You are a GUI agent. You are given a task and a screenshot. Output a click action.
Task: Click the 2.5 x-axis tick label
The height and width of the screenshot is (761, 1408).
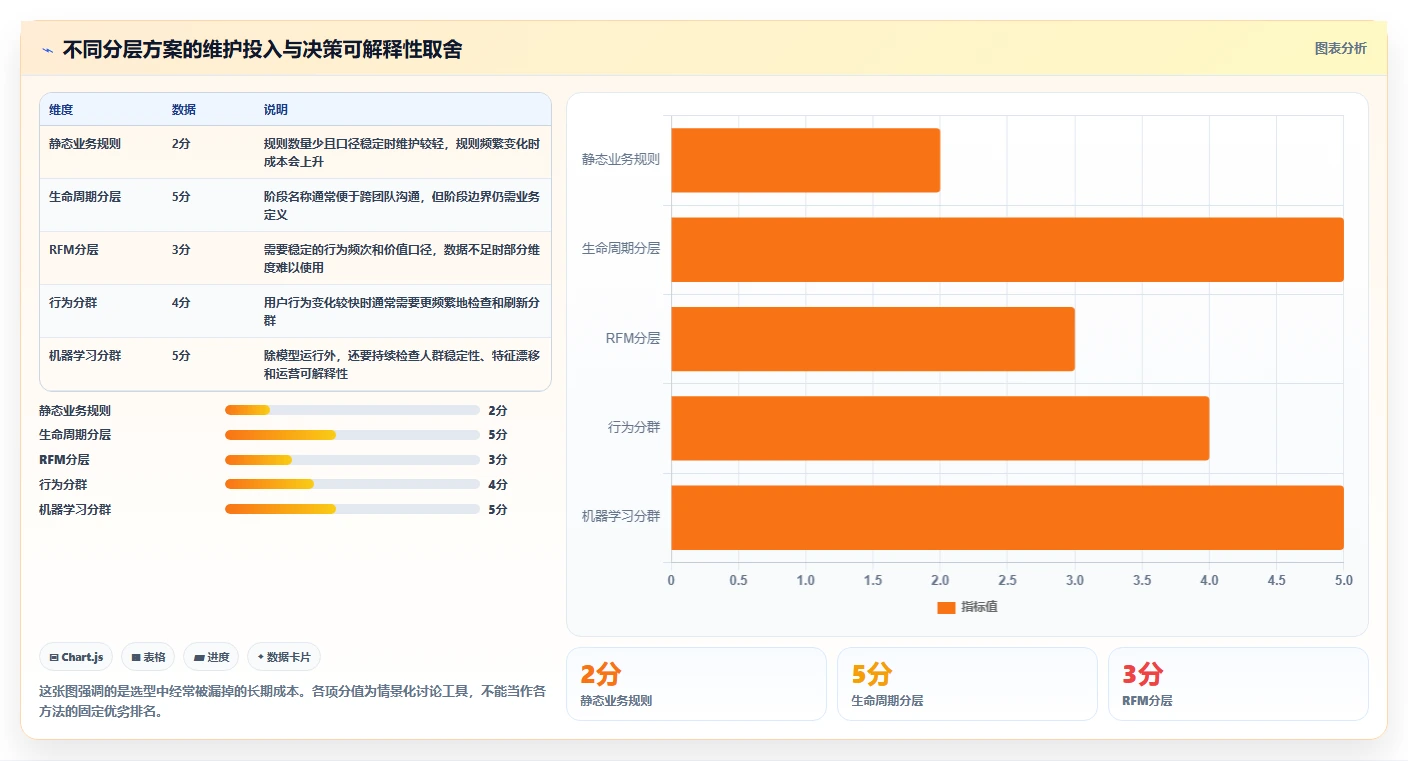(x=1007, y=581)
